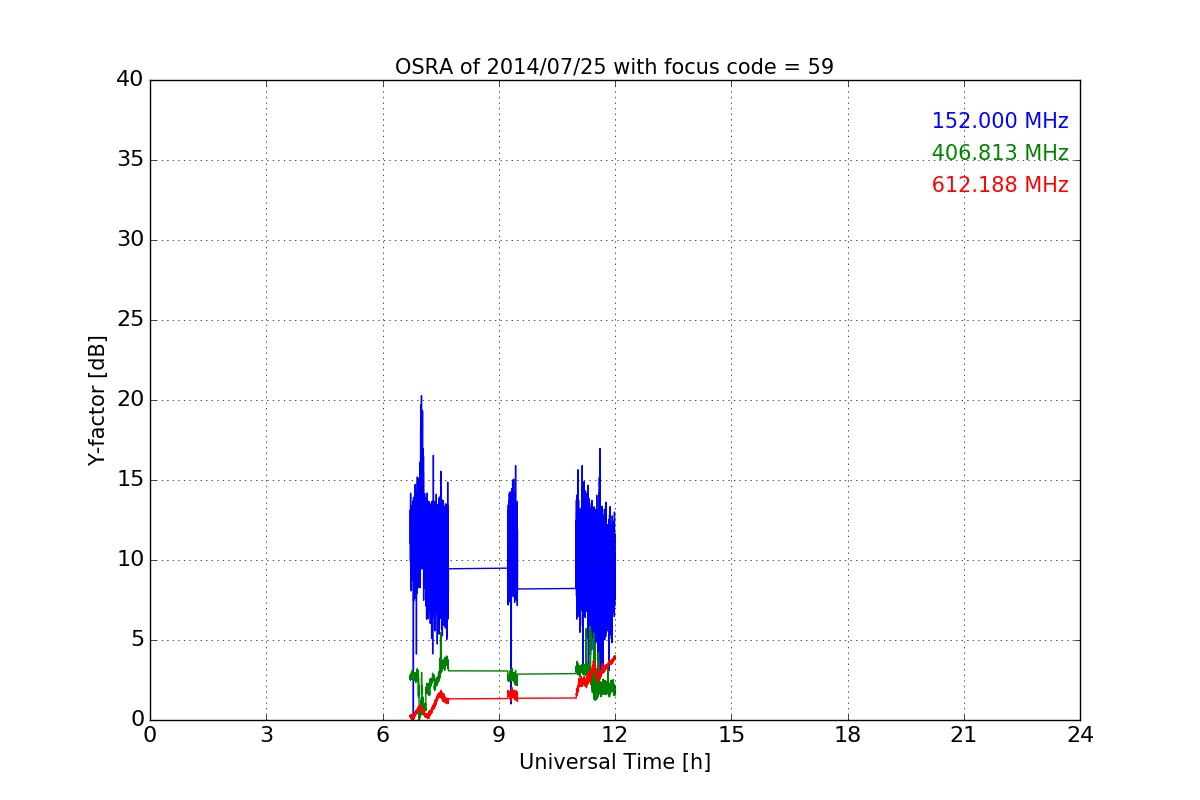Screen dimensions: 1200x800
Task: Select the 406.813 MHz legend label
Action: [x=1000, y=153]
